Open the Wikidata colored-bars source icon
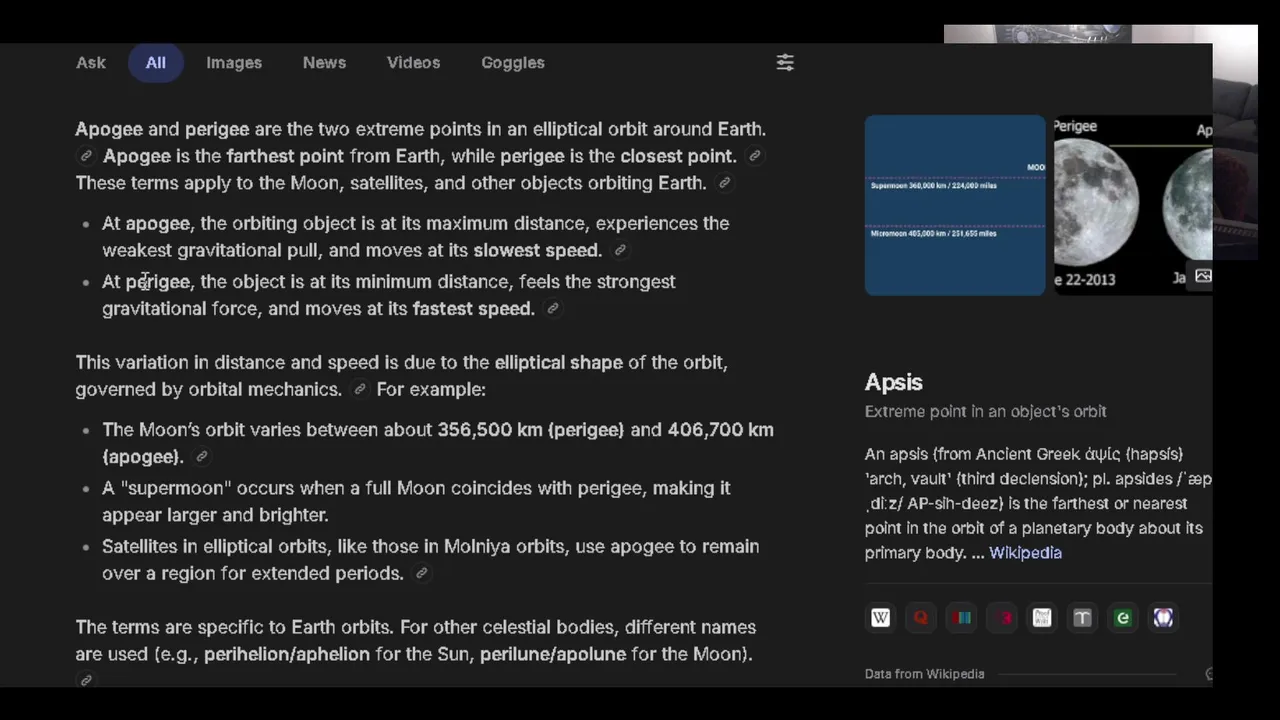Viewport: 1280px width, 720px height. point(962,618)
